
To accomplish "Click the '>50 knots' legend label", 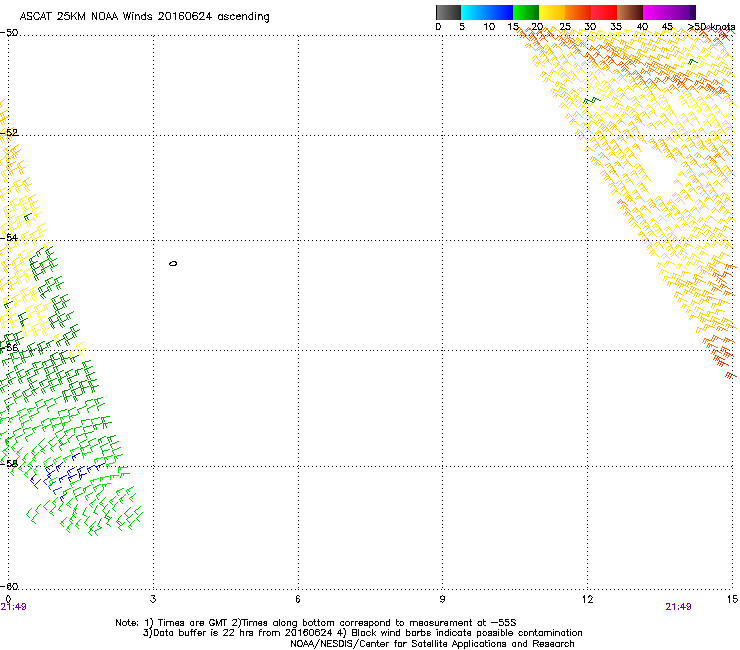I will (711, 27).
